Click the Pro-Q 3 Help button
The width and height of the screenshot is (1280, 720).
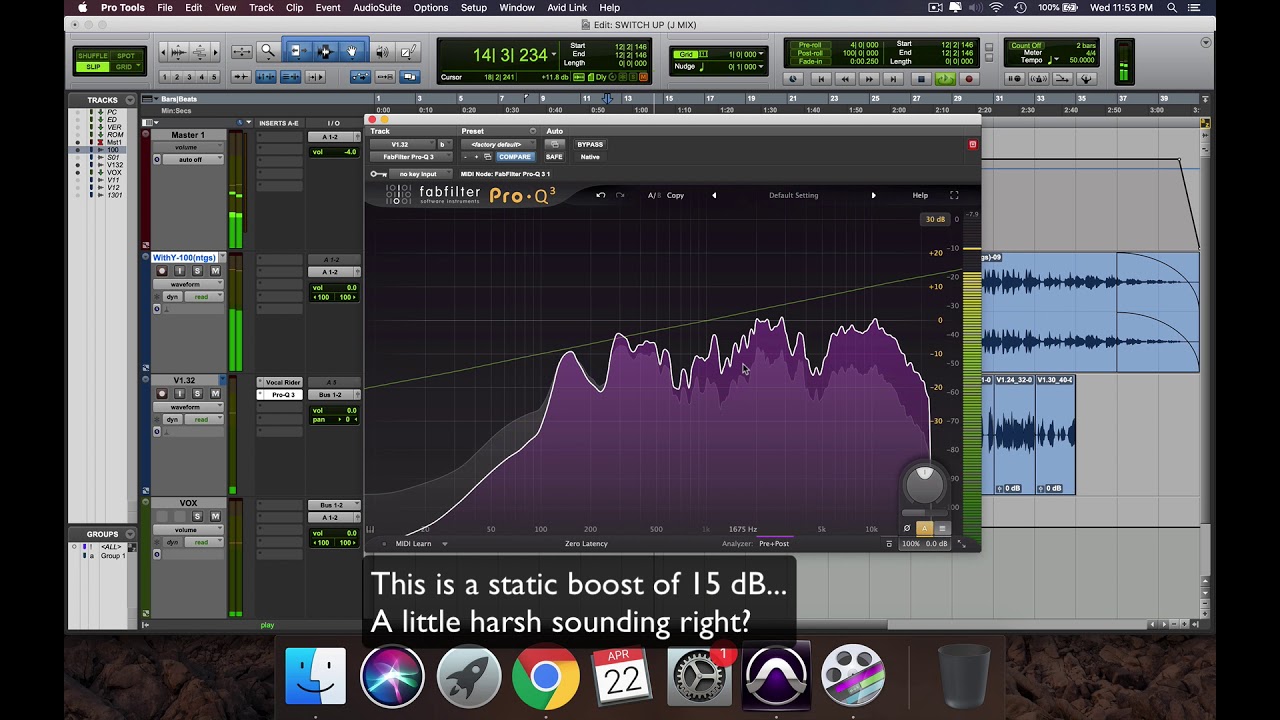(x=920, y=195)
